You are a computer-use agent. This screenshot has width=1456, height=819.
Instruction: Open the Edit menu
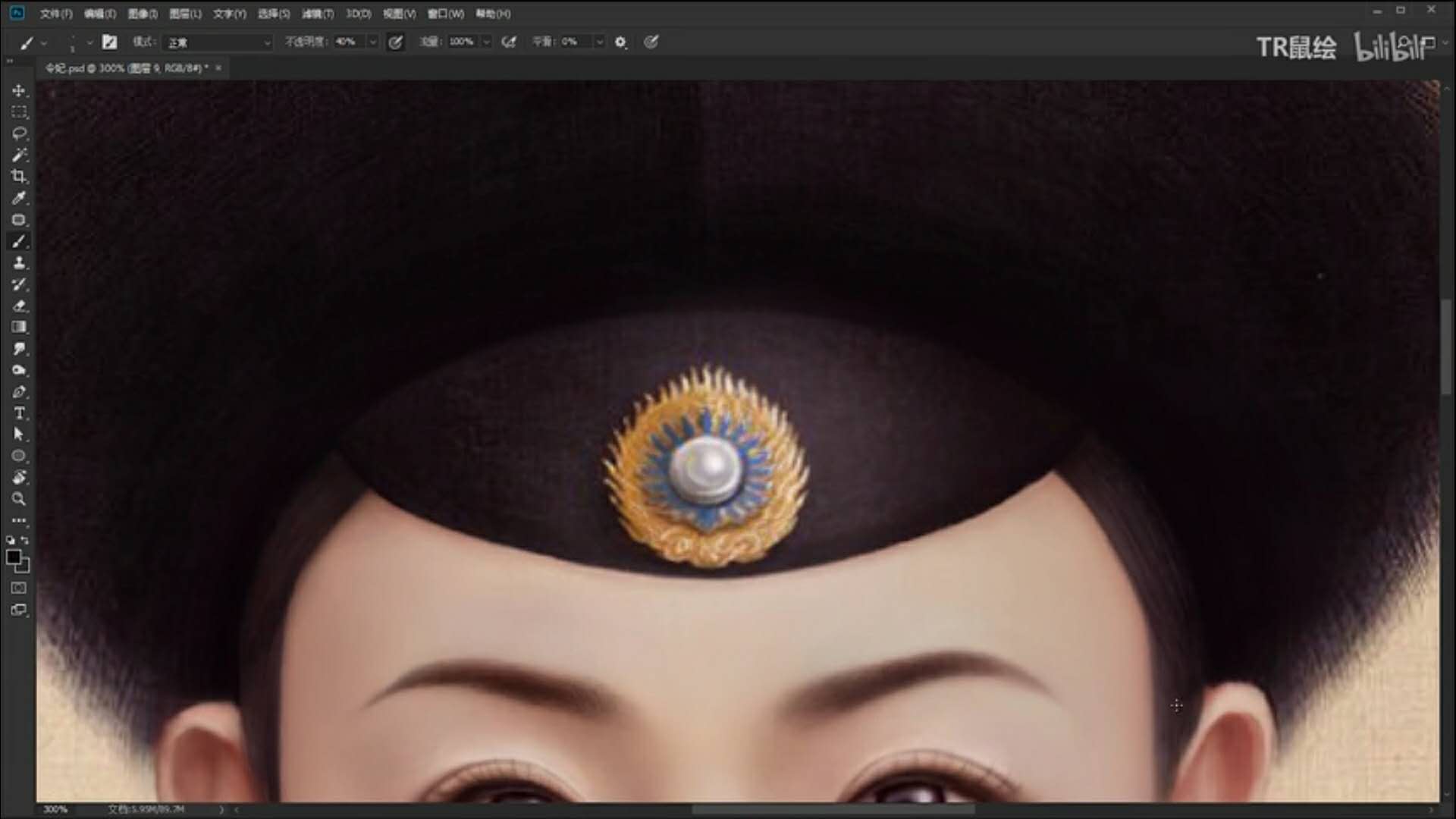click(100, 14)
